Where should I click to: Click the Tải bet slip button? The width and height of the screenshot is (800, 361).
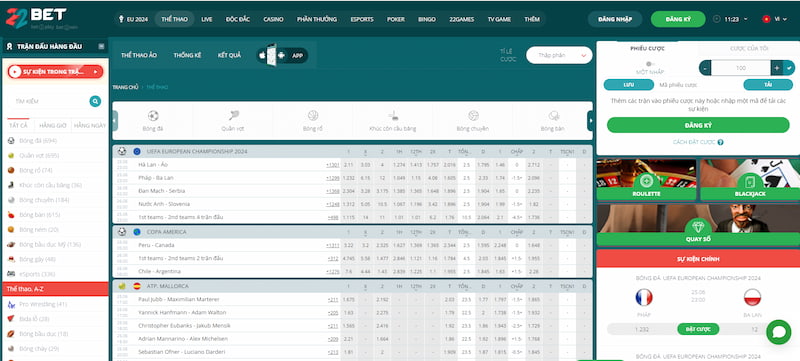point(768,85)
